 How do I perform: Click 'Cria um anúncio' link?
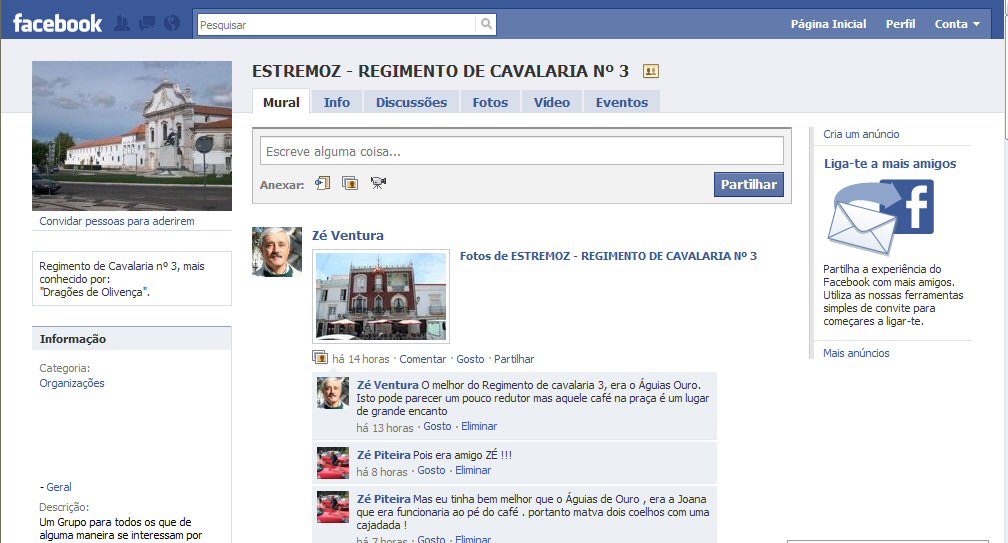pyautogui.click(x=861, y=134)
